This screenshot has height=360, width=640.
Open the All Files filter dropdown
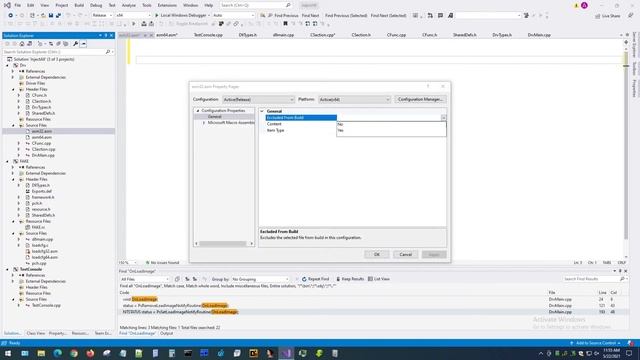tap(144, 279)
